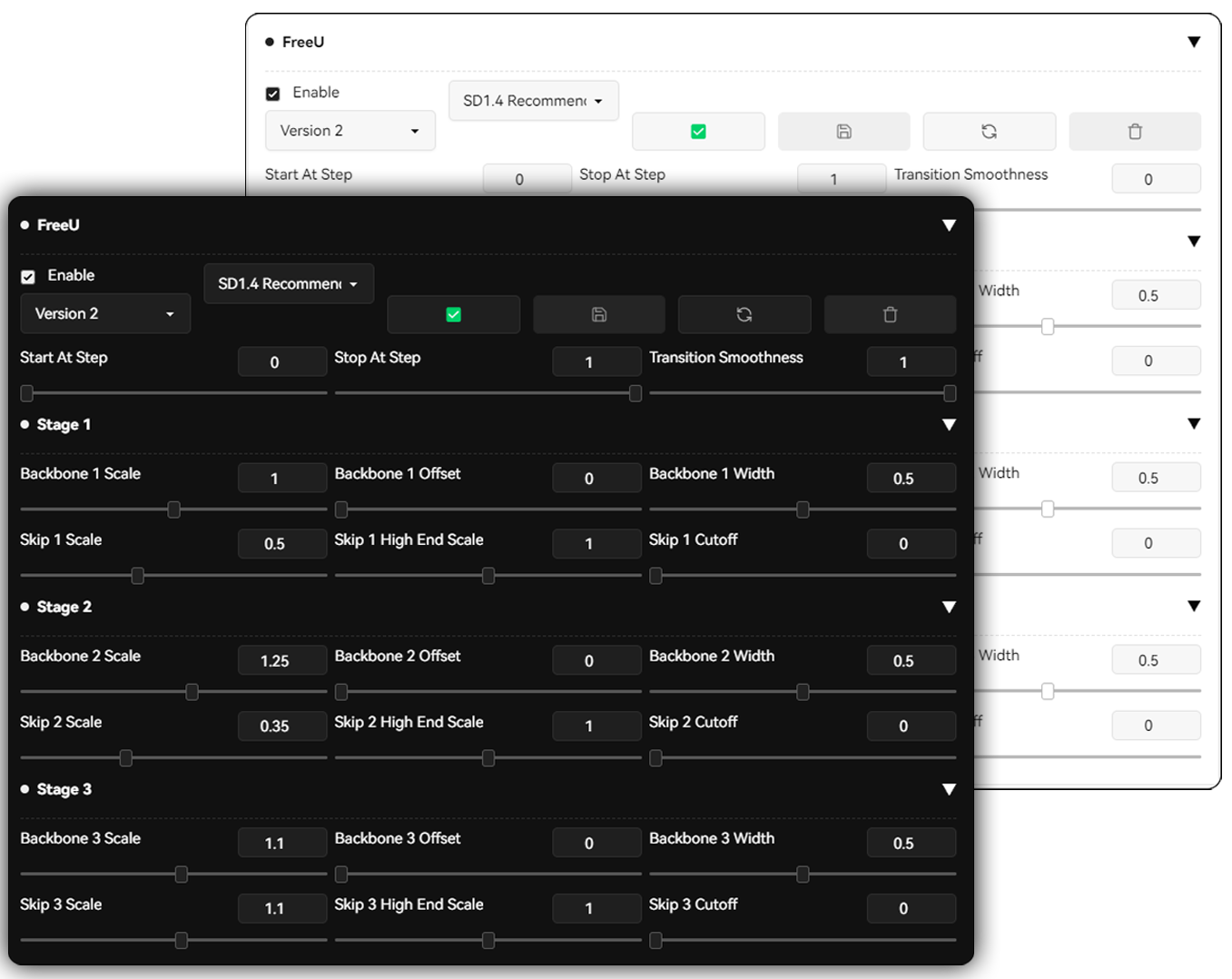This screenshot has height=979, width=1232.
Task: Click refresh icon in light panel
Action: pyautogui.click(x=990, y=132)
